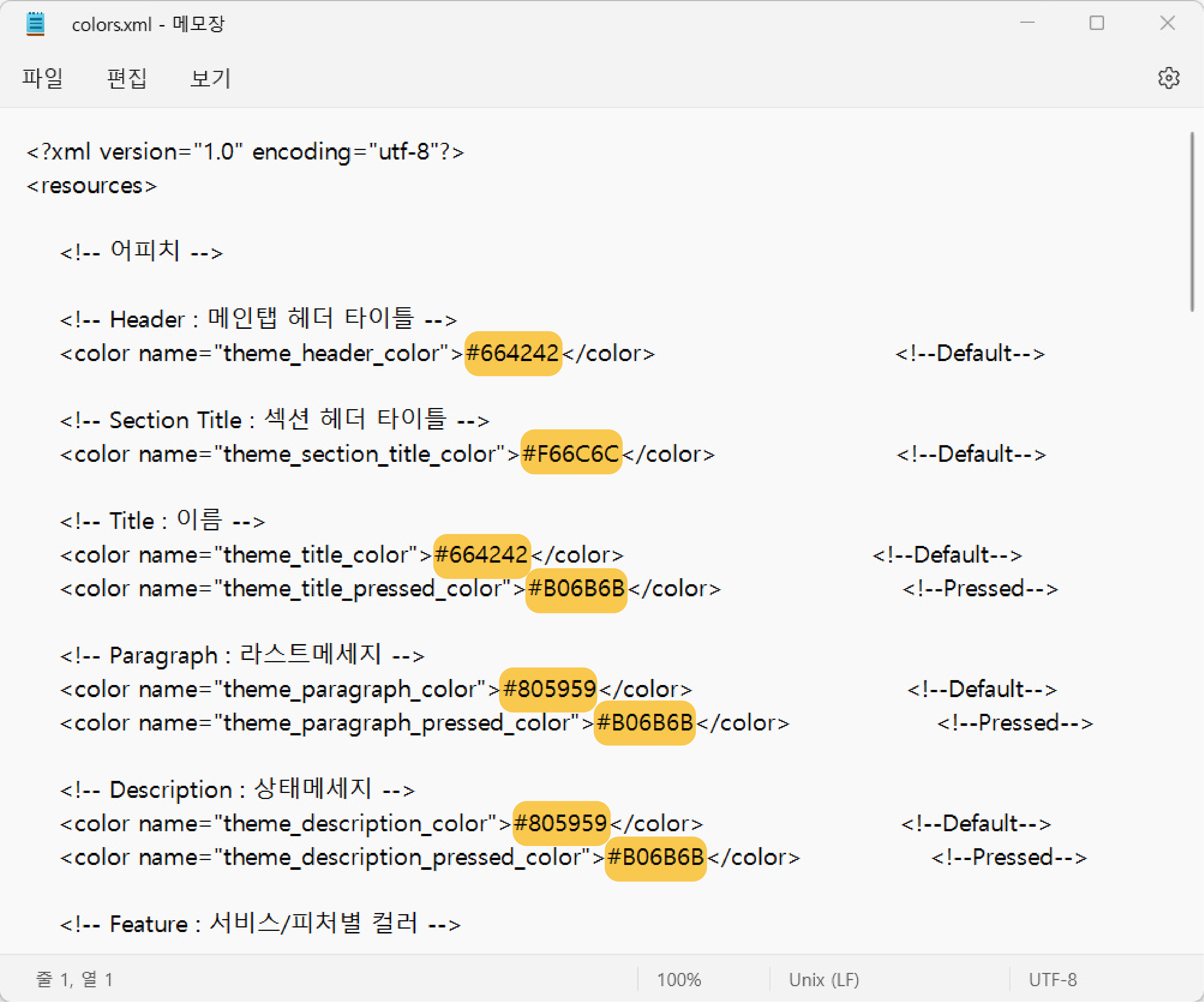1204x1002 pixels.
Task: Select the #B06B6B title pressed color value
Action: 575,589
